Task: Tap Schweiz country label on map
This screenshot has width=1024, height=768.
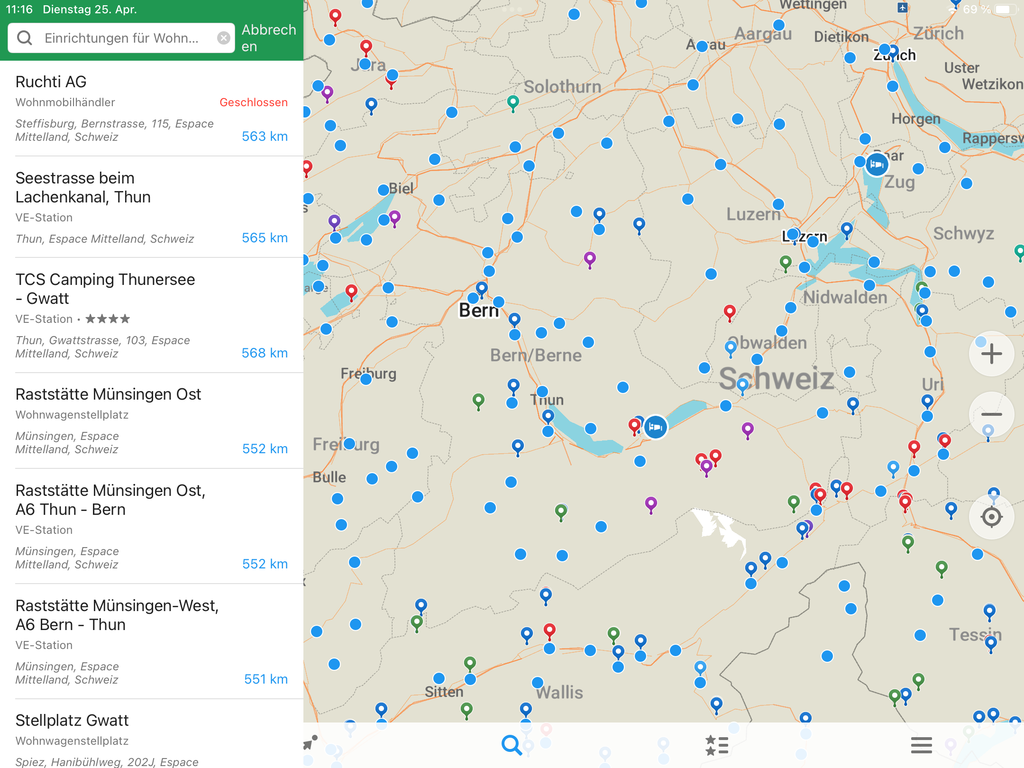Action: point(776,379)
